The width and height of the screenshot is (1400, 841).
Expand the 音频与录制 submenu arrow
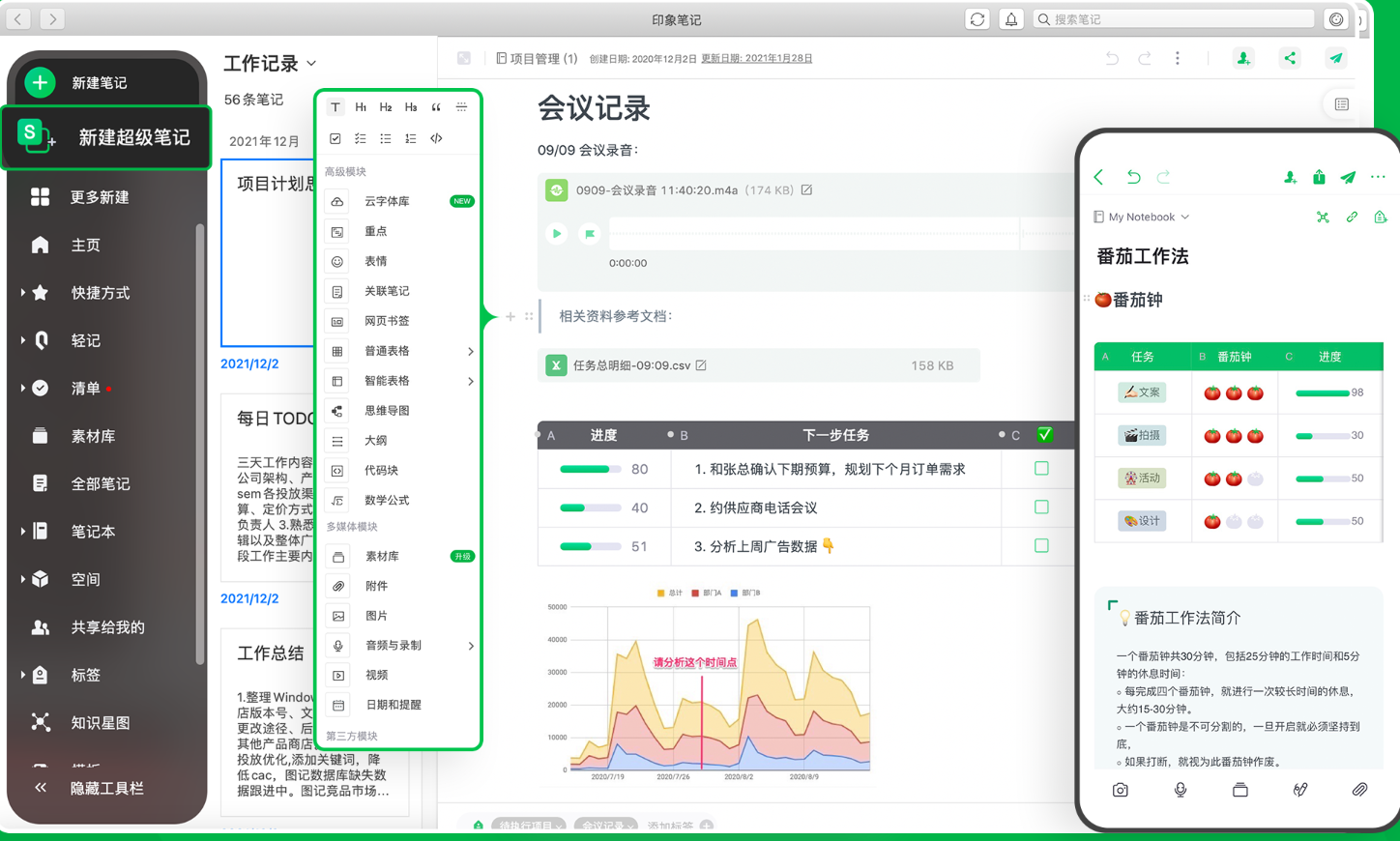pos(471,646)
